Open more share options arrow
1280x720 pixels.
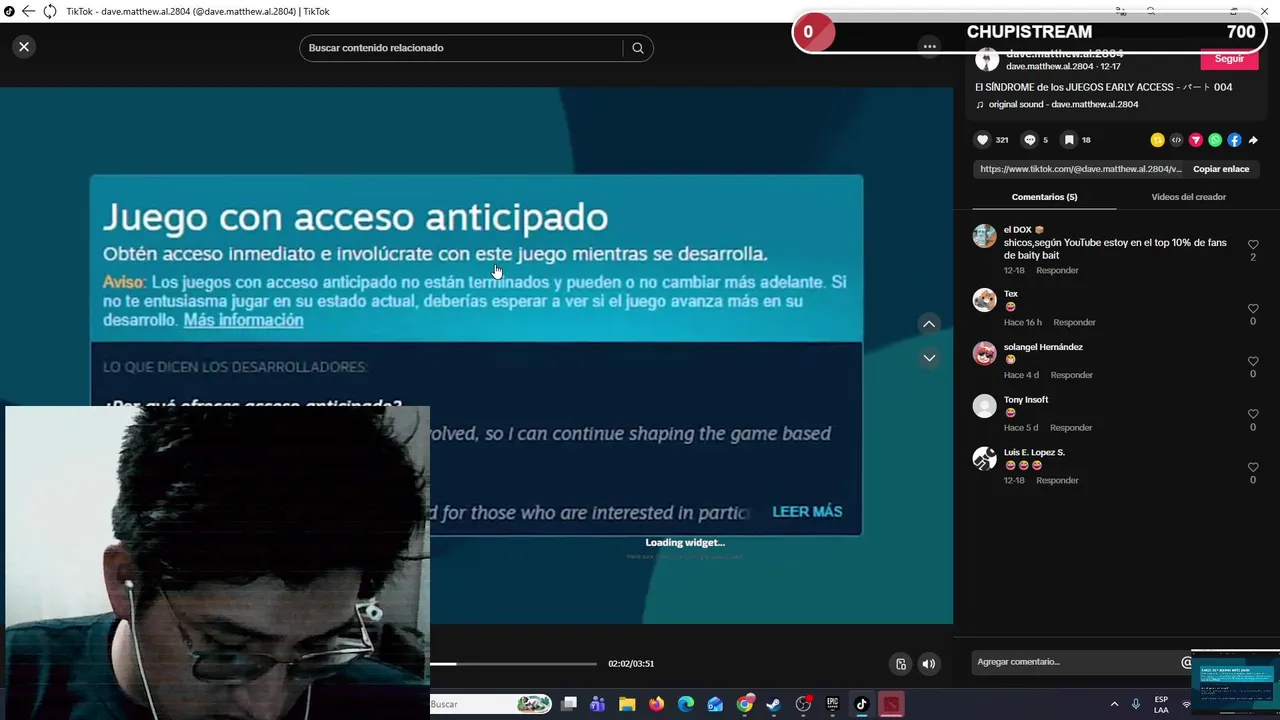click(x=1253, y=140)
